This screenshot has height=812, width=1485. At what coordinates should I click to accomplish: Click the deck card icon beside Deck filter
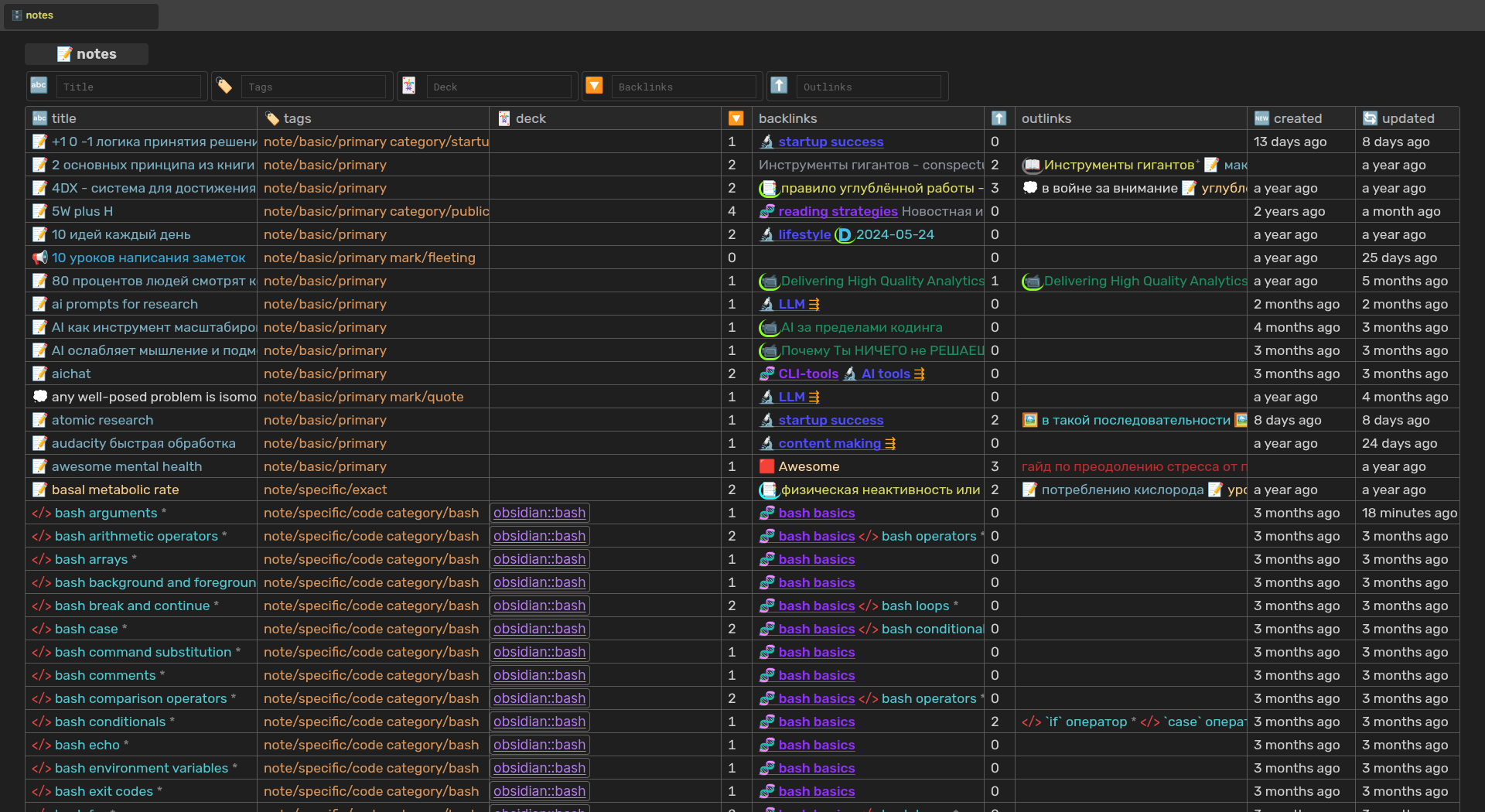pyautogui.click(x=409, y=86)
